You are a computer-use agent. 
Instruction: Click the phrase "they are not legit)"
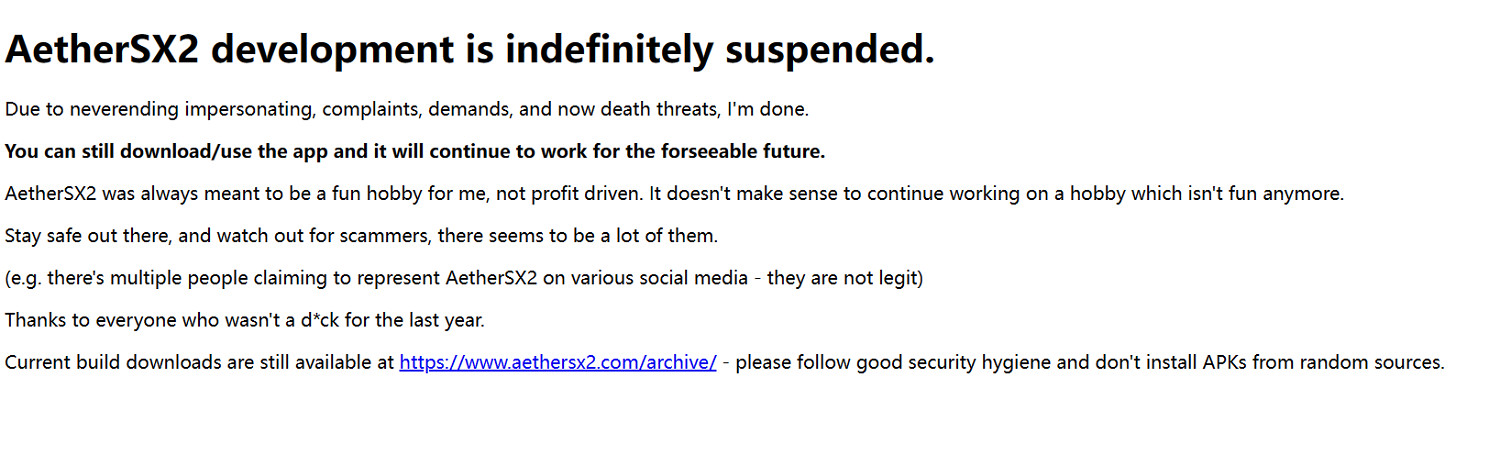click(x=845, y=278)
